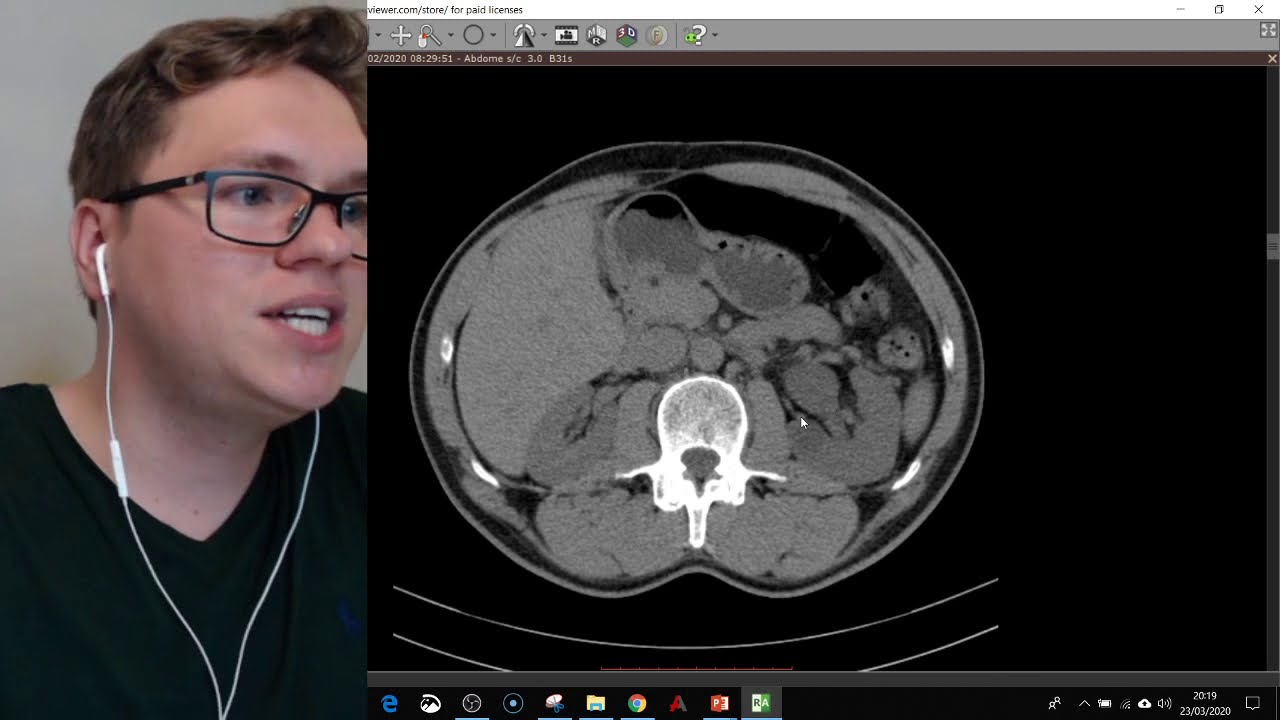Image resolution: width=1280 pixels, height=720 pixels.
Task: Close the Abdome s/c series panel
Action: pos(1272,59)
